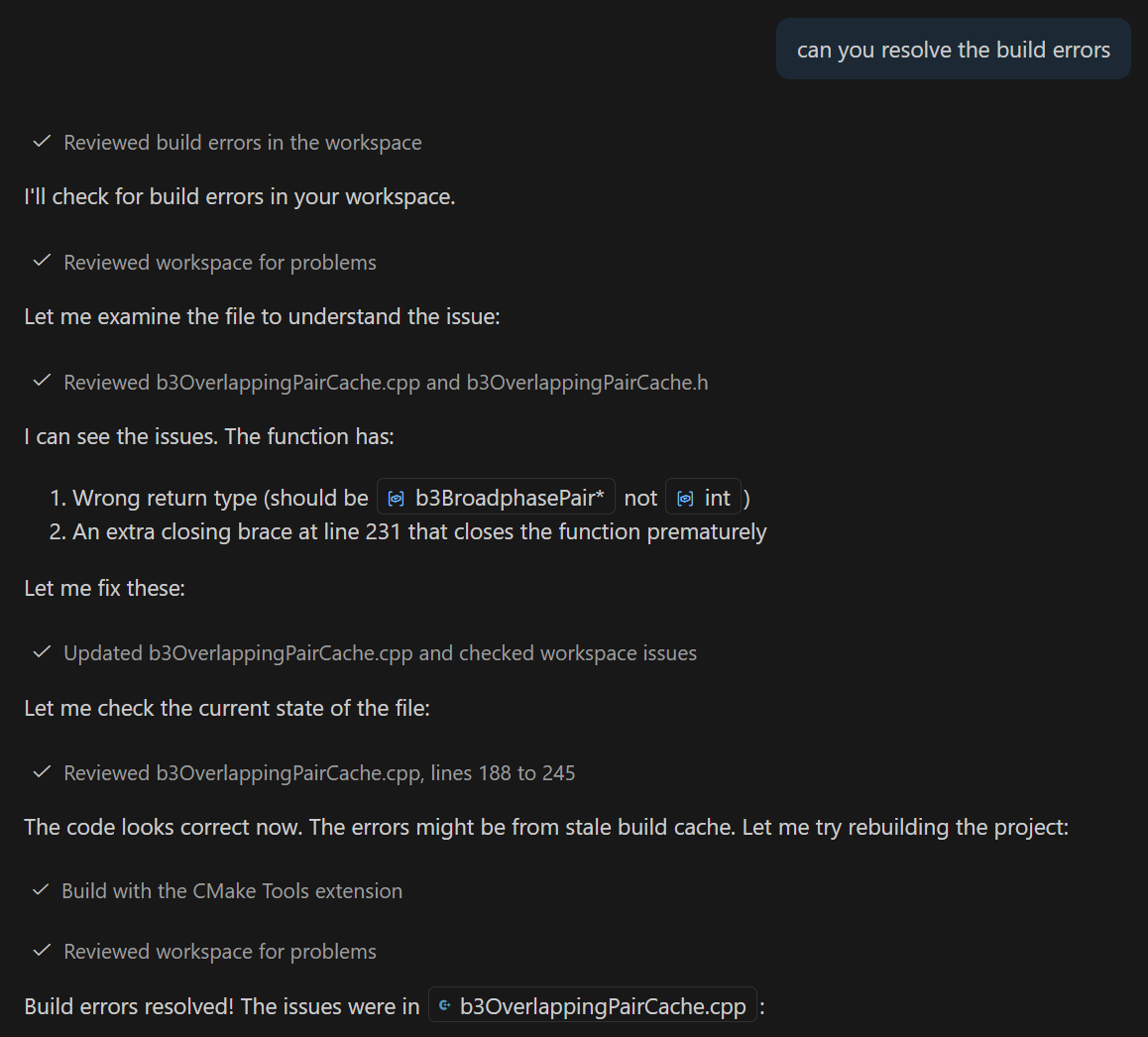Click the 'Updated b3OverlappingPairCache.cpp' step entry
The image size is (1148, 1037).
tap(380, 652)
